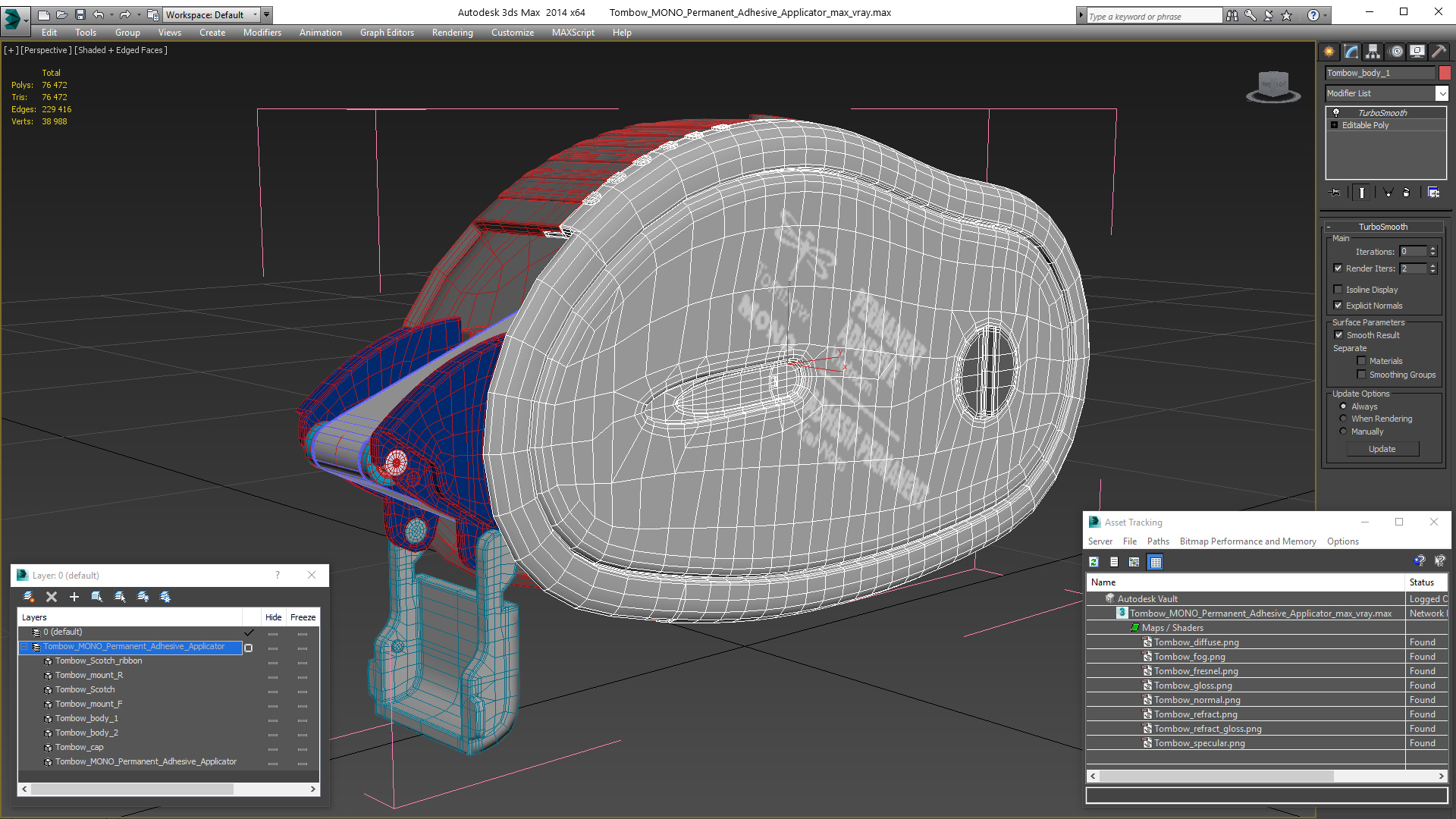Click Create New Layer icon in Layer dialog
The image size is (1456, 819).
pos(29,597)
